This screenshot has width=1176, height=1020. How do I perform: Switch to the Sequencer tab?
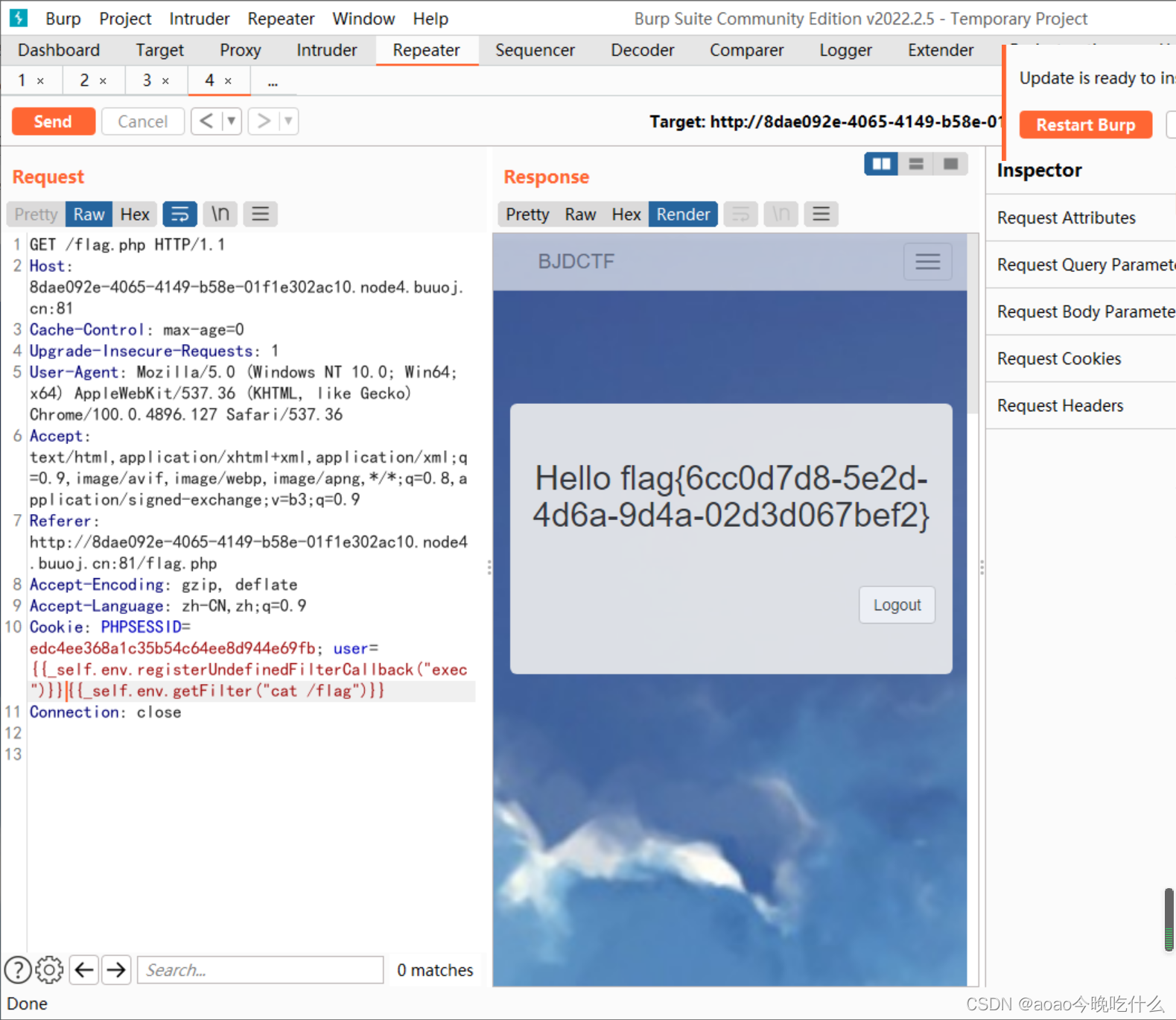click(535, 50)
